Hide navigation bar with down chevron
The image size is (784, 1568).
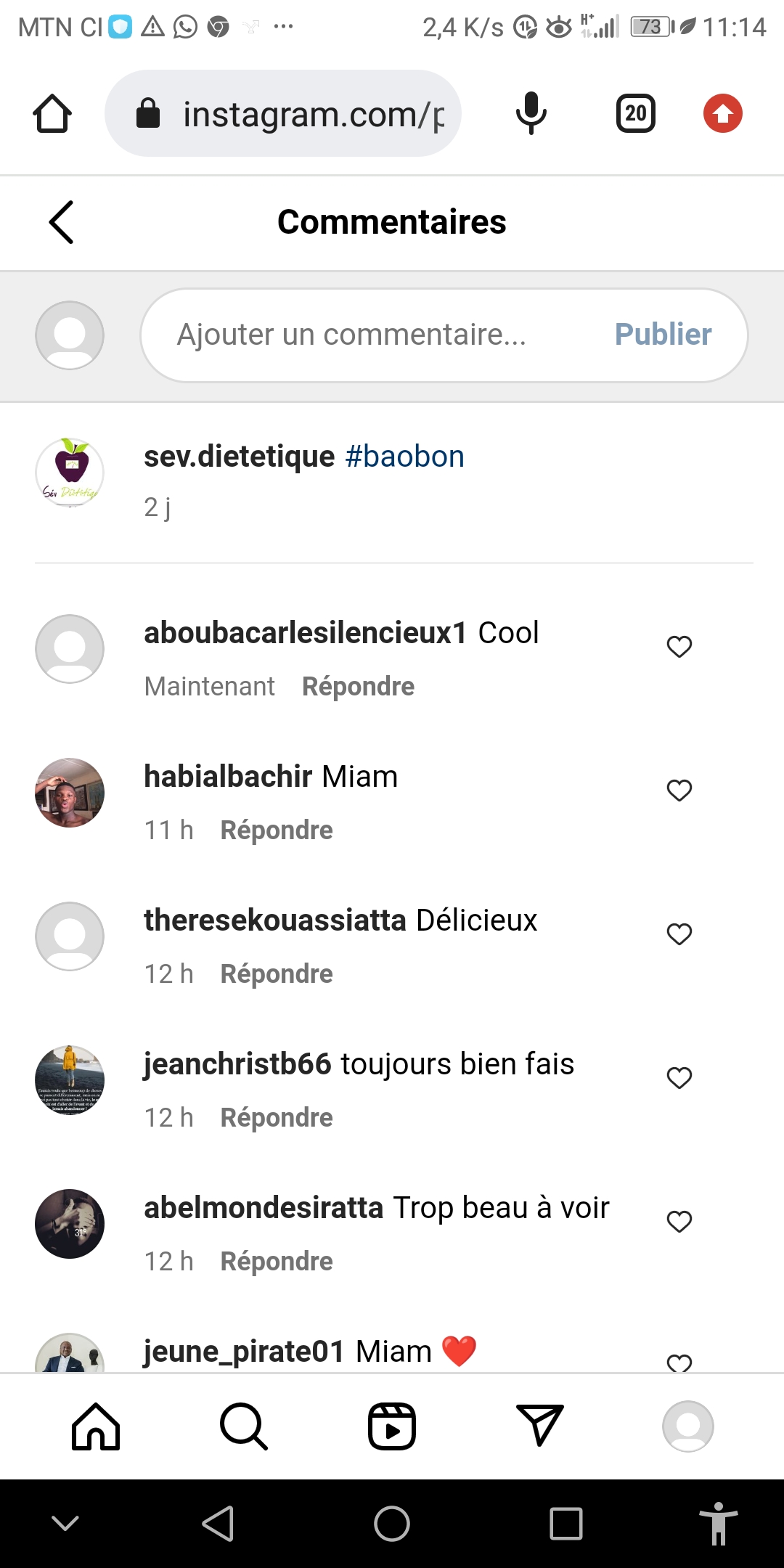[65, 1523]
